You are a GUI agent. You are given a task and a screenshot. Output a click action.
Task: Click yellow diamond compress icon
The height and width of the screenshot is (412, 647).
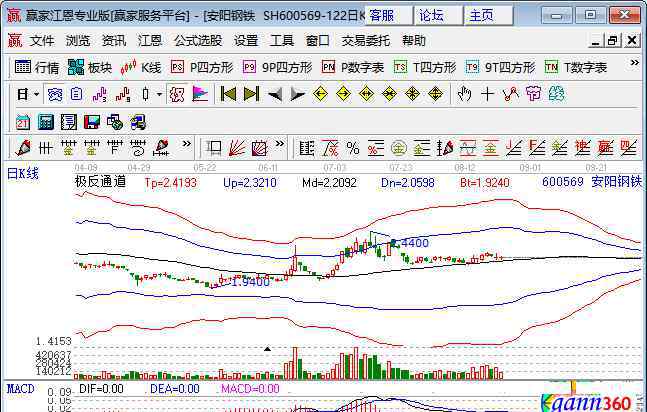click(x=389, y=95)
